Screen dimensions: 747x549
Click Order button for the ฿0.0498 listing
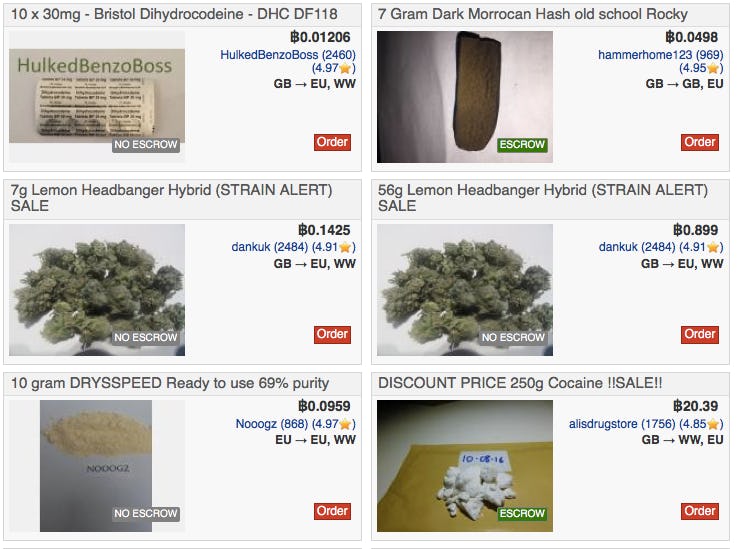(699, 142)
